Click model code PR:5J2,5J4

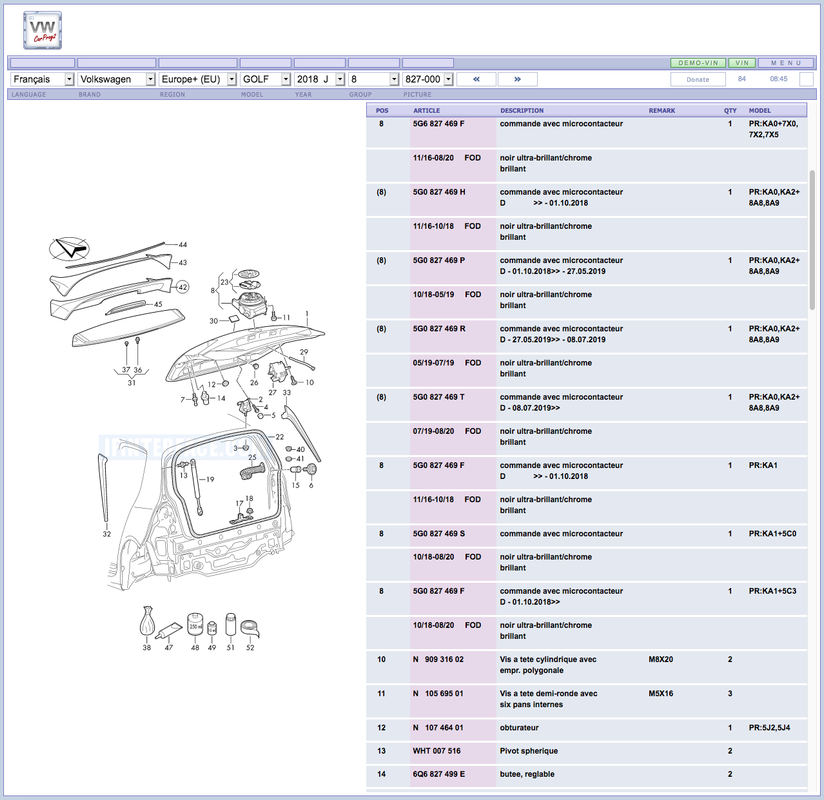tap(769, 727)
